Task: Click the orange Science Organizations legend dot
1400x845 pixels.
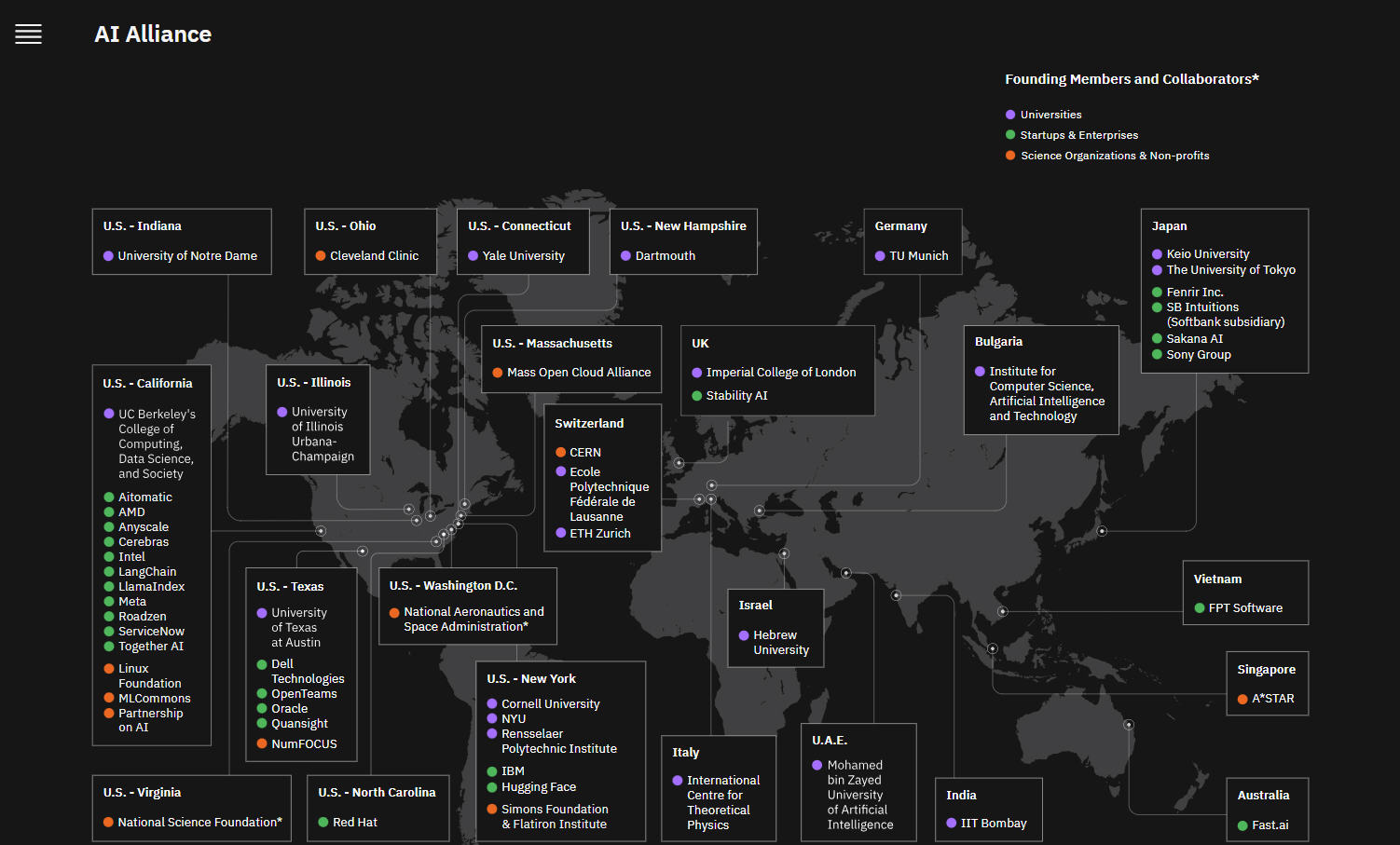Action: coord(1010,156)
